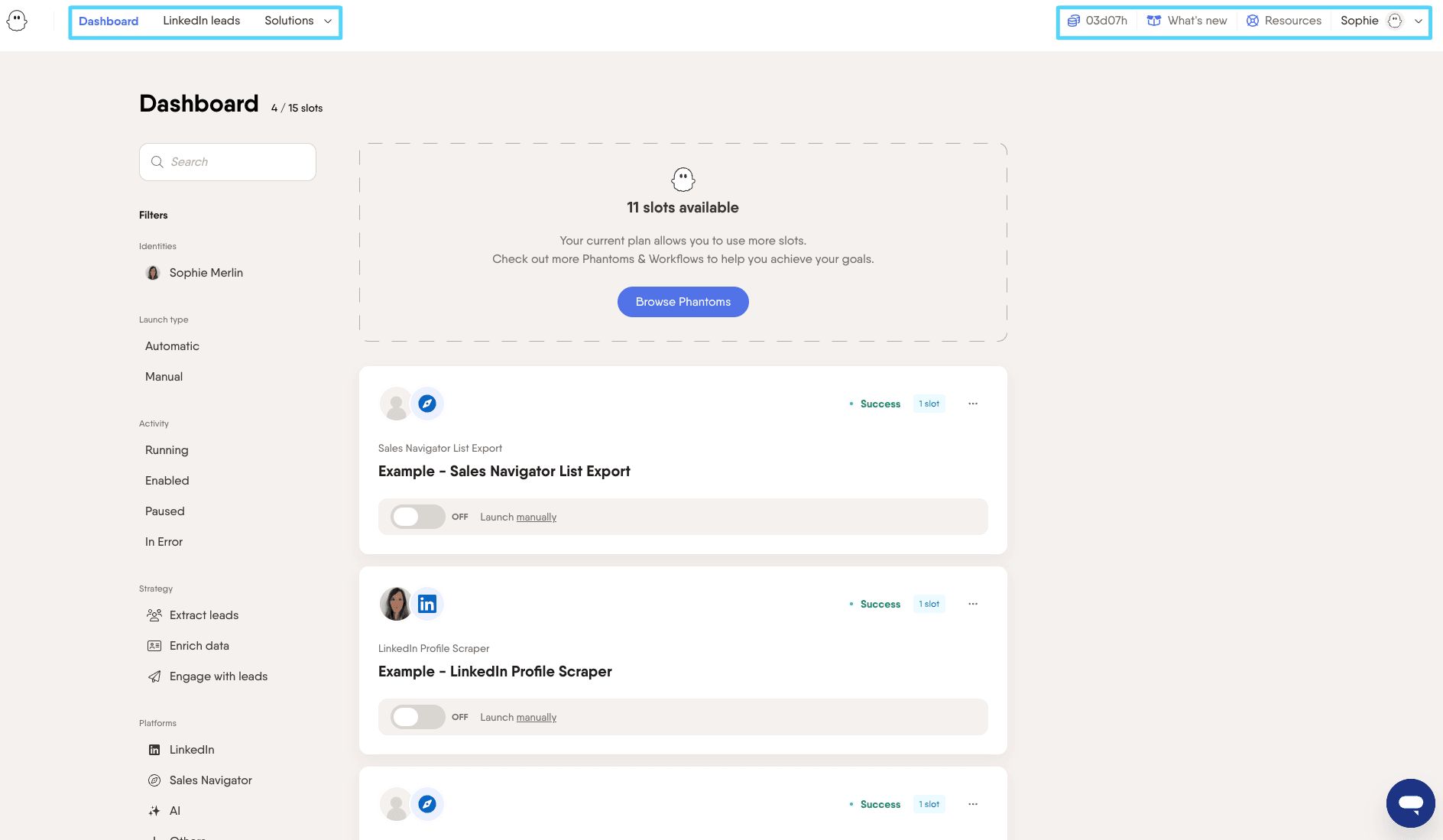Click the Browse Phantoms button
The width and height of the screenshot is (1443, 840).
click(683, 302)
